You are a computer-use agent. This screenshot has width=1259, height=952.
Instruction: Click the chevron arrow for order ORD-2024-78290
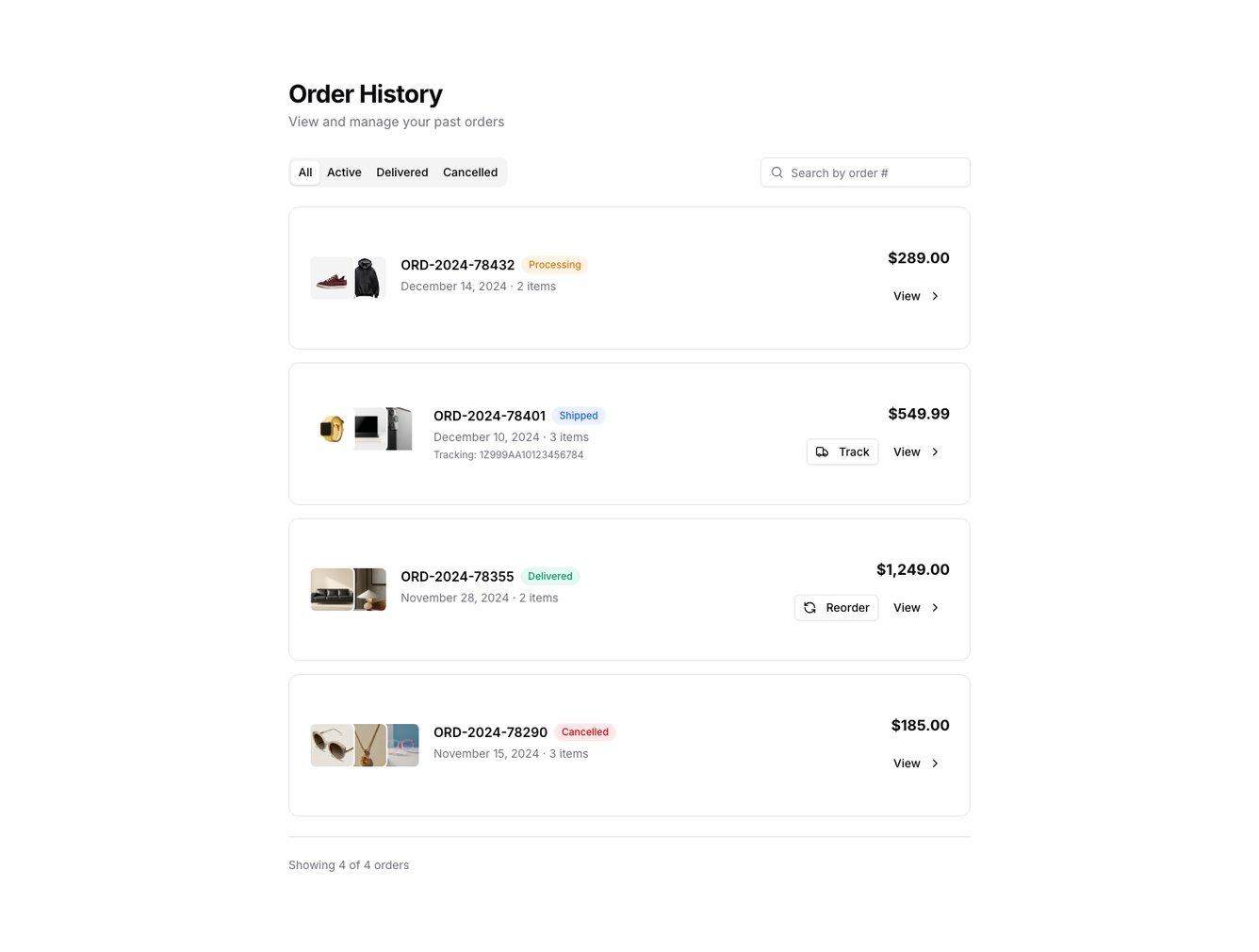(x=935, y=763)
